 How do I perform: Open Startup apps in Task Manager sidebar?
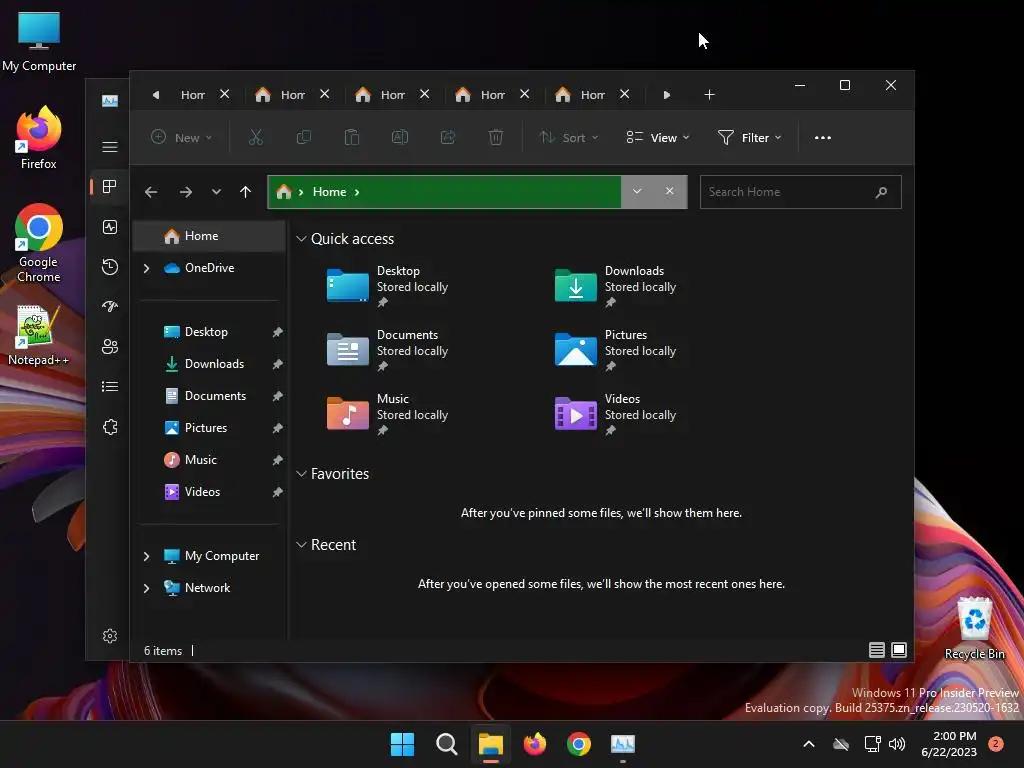tap(110, 306)
